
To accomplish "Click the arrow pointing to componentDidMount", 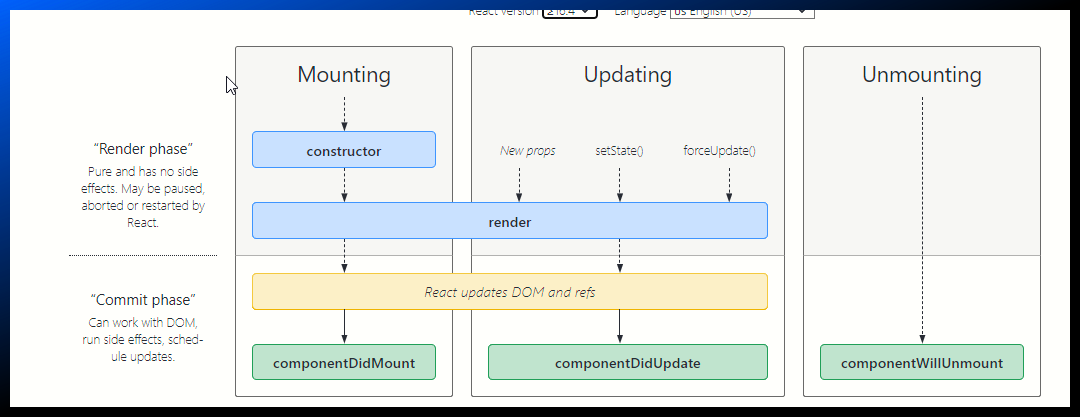I will pos(344,327).
